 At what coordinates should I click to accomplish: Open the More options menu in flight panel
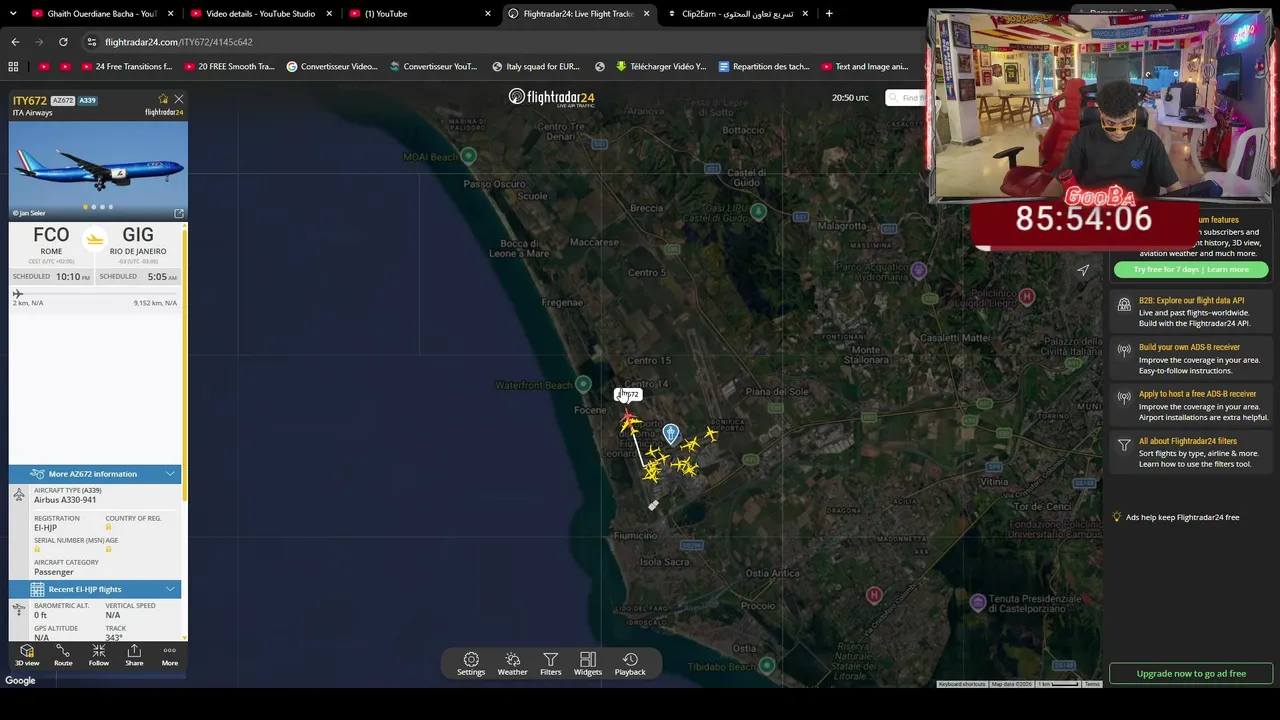coord(170,656)
